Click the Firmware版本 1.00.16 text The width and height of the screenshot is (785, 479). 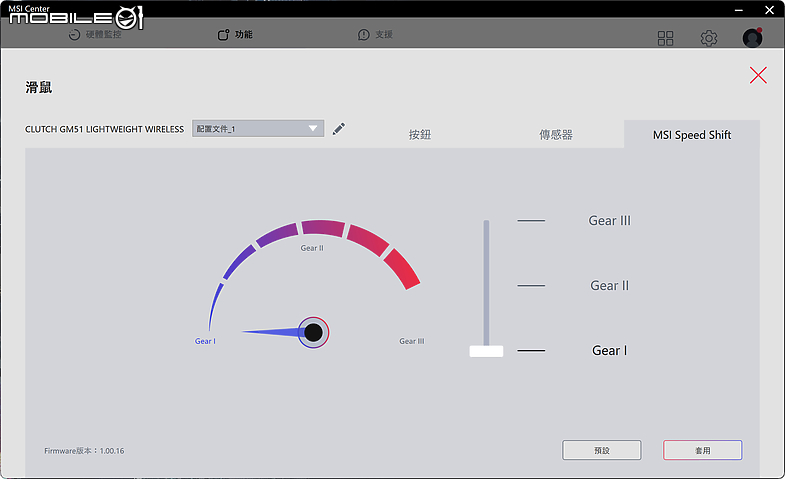click(84, 450)
